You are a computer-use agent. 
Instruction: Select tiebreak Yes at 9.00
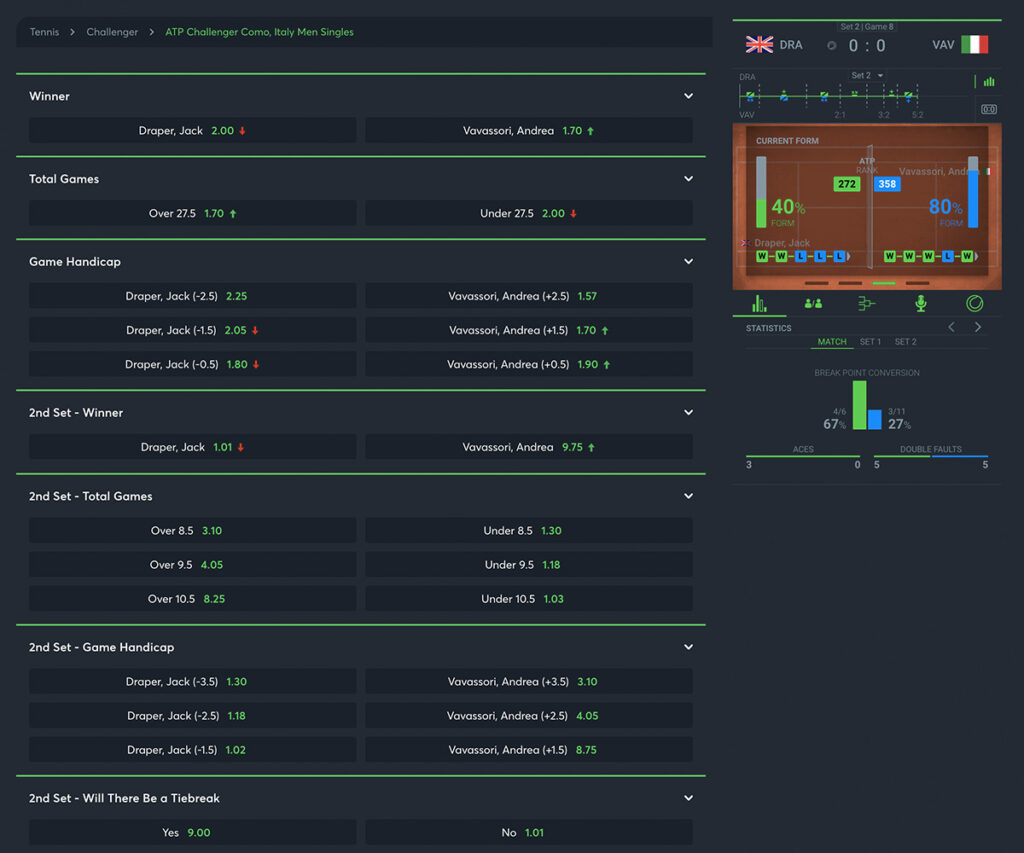193,833
